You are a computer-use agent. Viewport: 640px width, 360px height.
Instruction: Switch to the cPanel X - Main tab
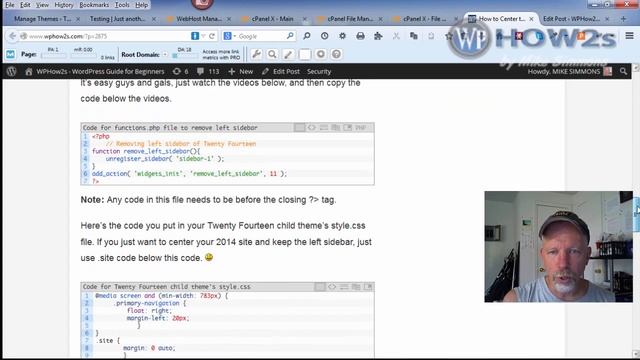(273, 19)
